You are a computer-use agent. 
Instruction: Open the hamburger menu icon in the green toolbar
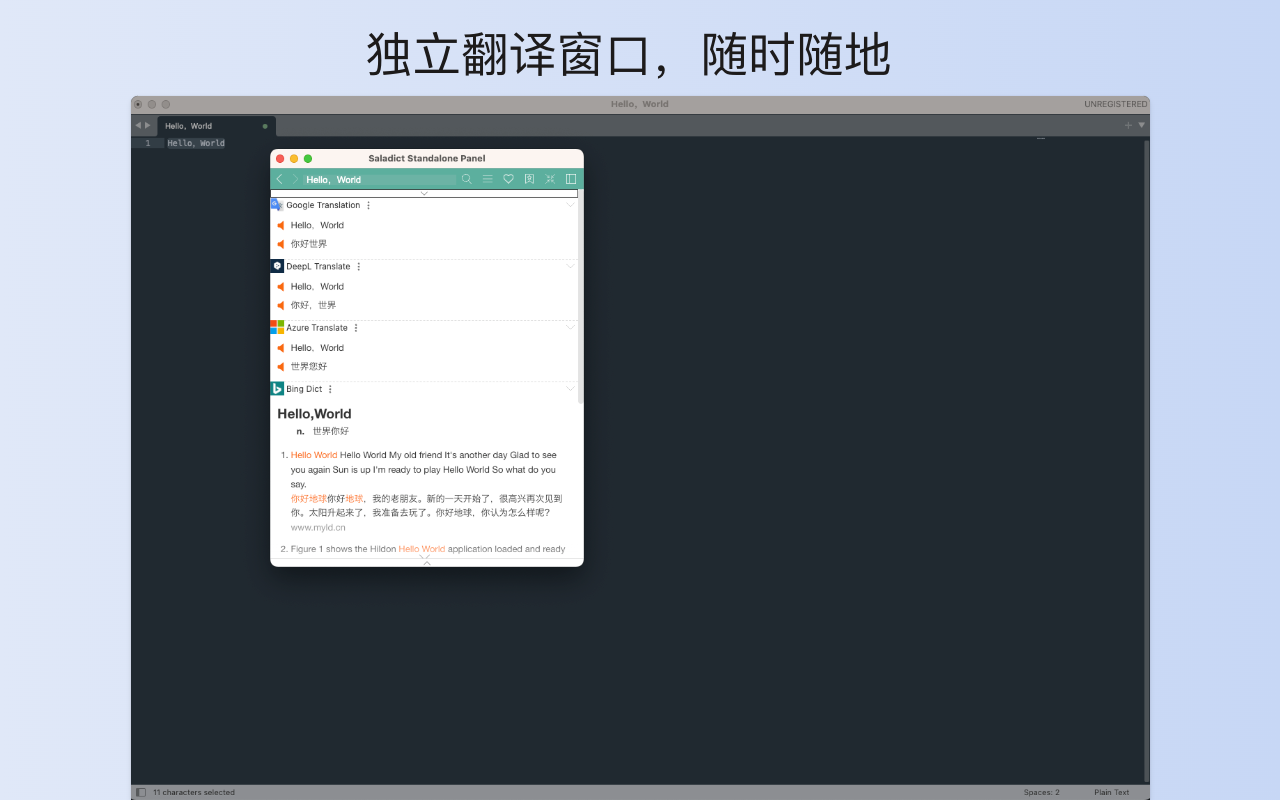(x=488, y=178)
